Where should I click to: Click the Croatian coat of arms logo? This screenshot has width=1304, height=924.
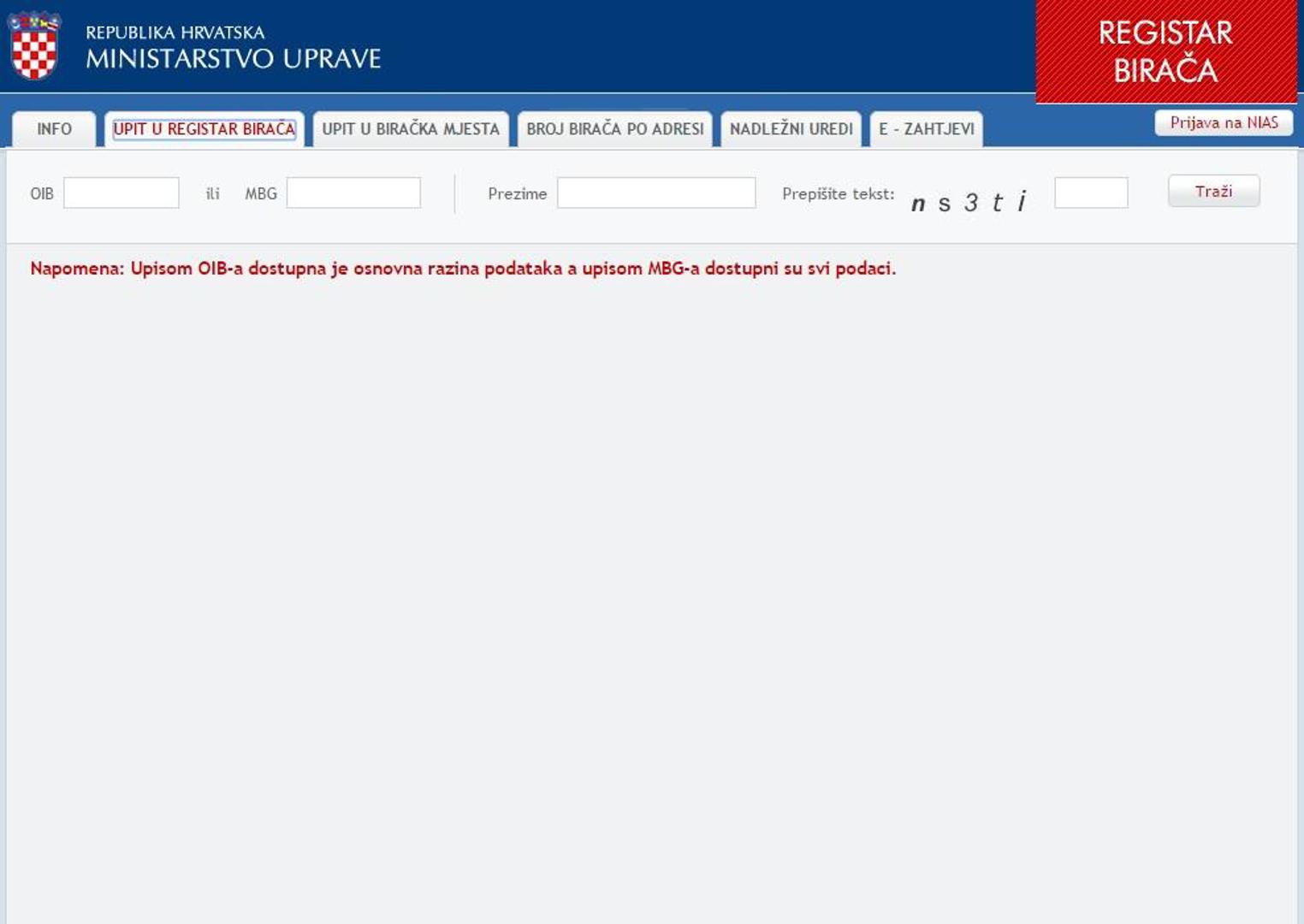pyautogui.click(x=34, y=46)
